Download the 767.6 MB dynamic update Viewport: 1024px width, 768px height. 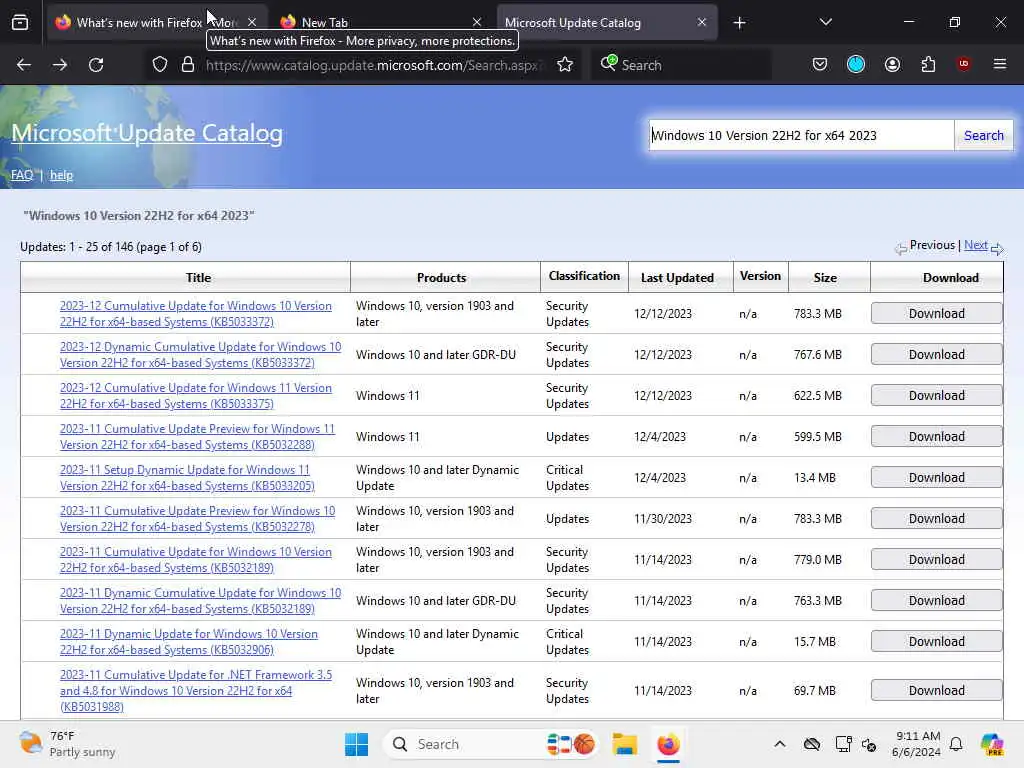click(x=936, y=355)
